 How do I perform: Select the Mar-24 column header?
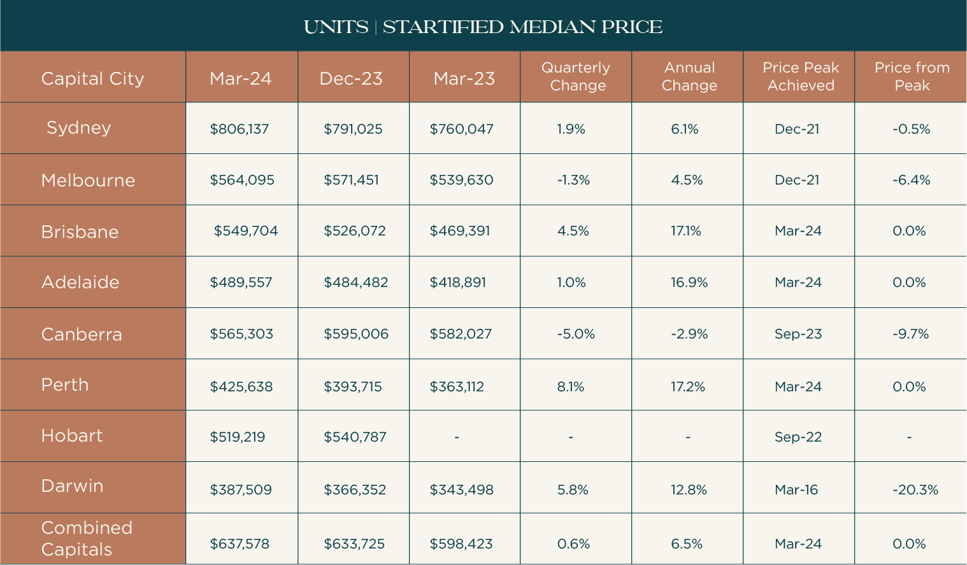coord(241,78)
